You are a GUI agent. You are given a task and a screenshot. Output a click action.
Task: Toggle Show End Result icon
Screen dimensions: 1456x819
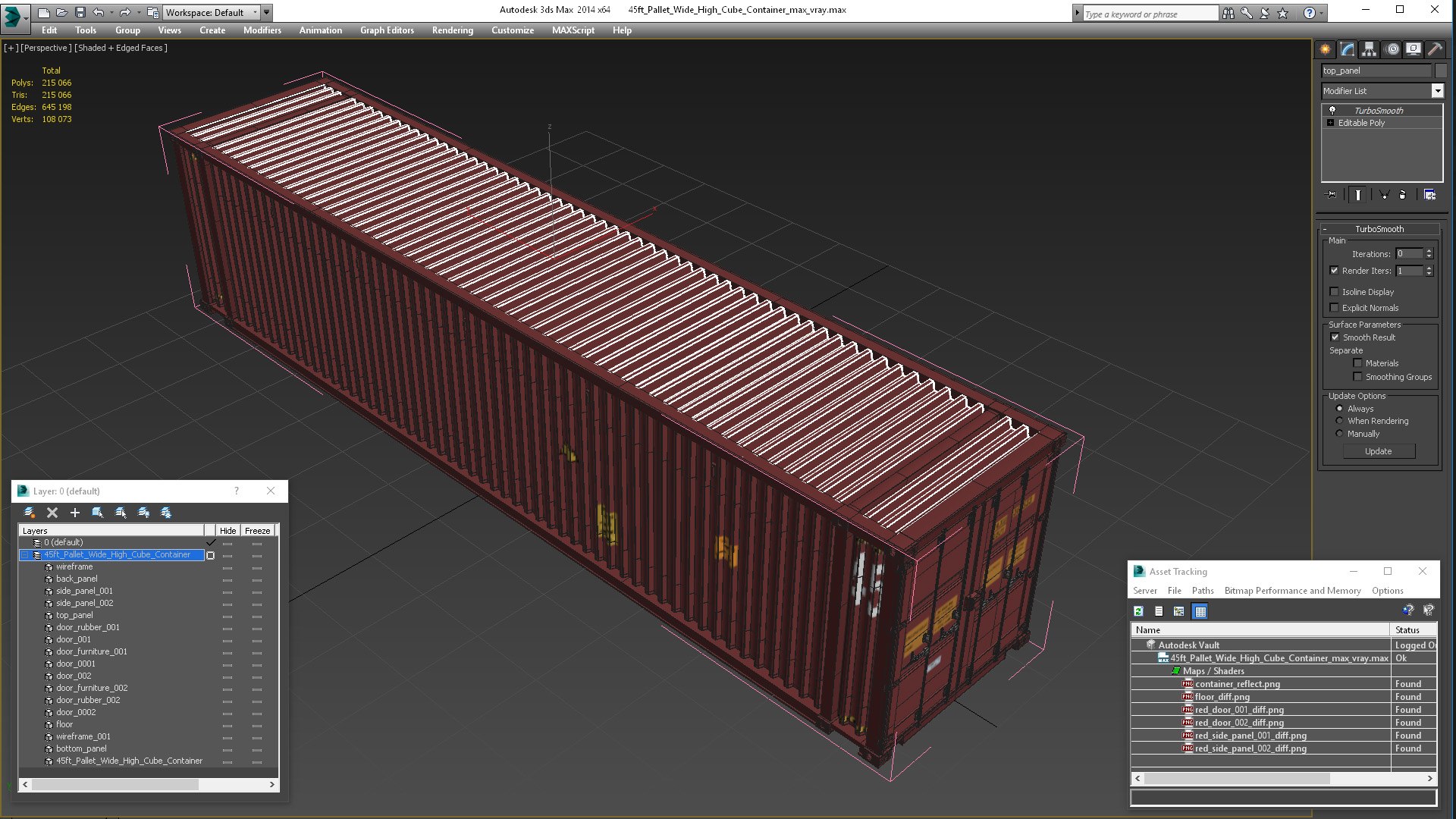click(1357, 195)
